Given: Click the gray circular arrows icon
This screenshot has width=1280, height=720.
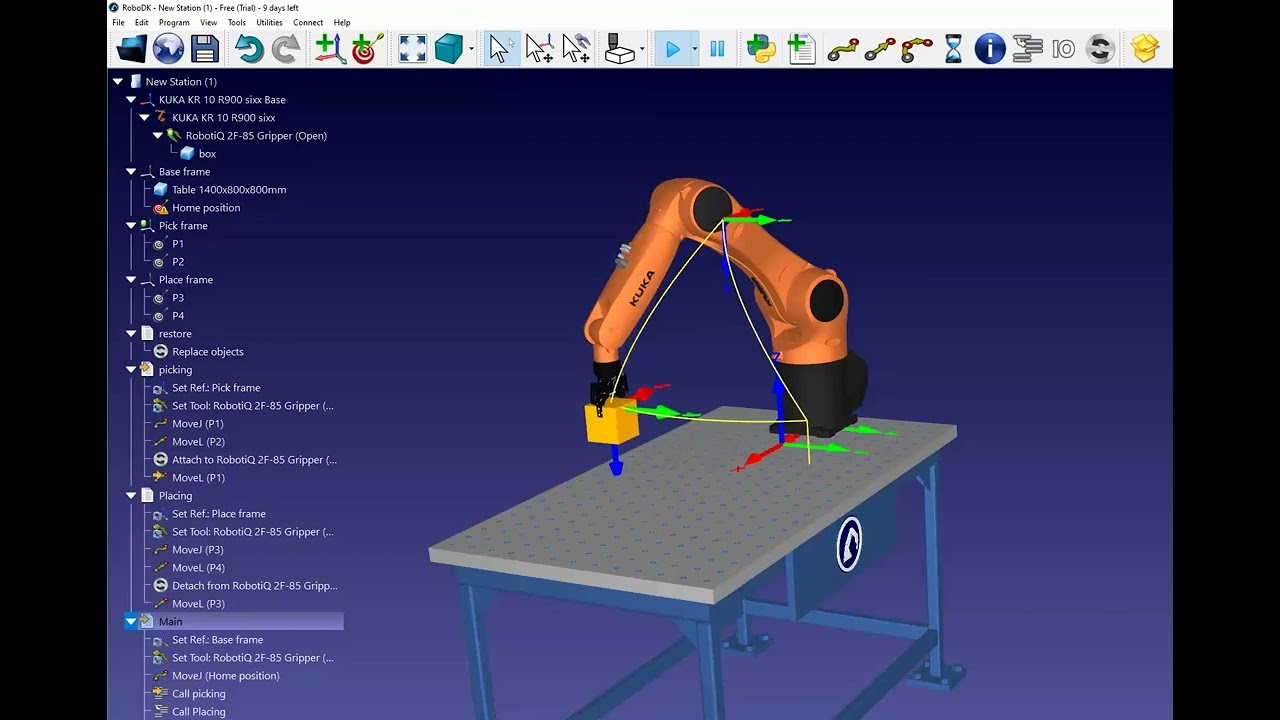Looking at the screenshot, I should 1100,48.
